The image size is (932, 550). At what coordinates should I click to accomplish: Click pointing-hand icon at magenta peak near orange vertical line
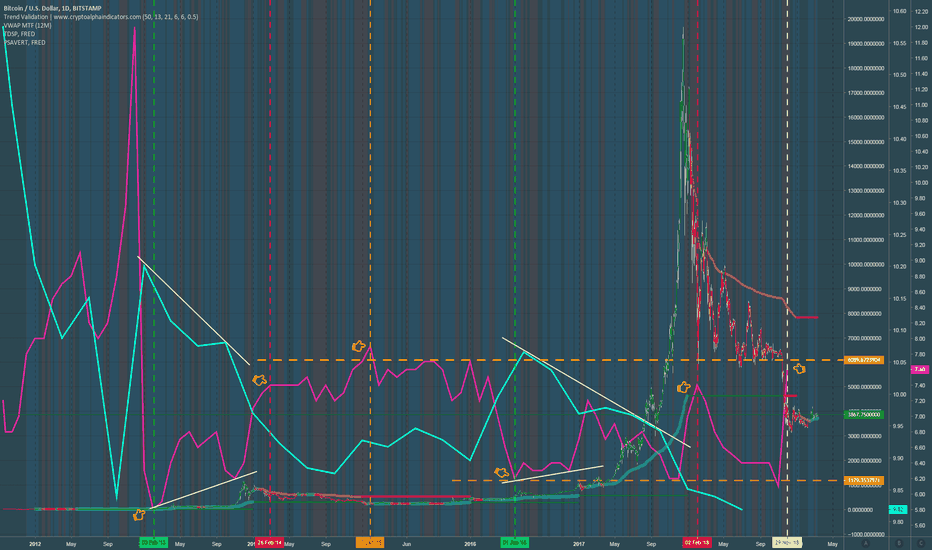tap(358, 346)
